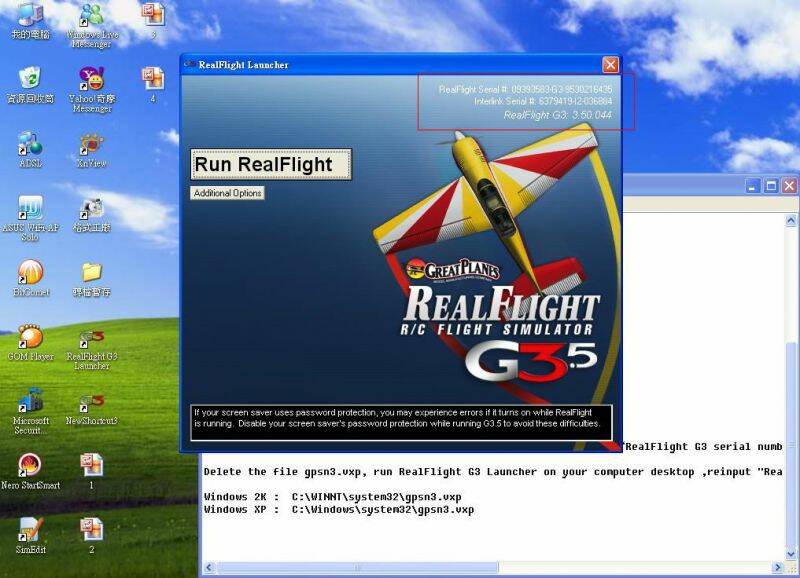Minimize the background text editor window
Screen dimensions: 800x578
[753, 186]
